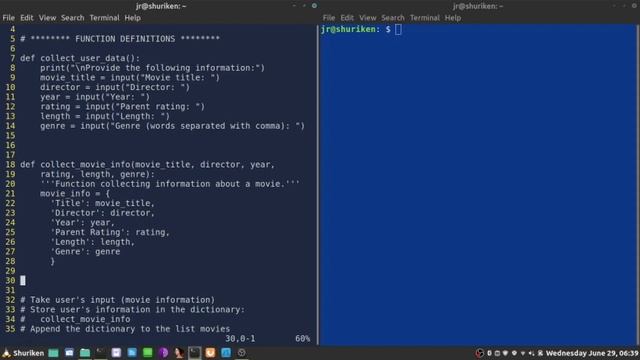This screenshot has width=640, height=360.
Task: Click the FUNCTION DEFINITIONS comment line
Action: coord(120,39)
